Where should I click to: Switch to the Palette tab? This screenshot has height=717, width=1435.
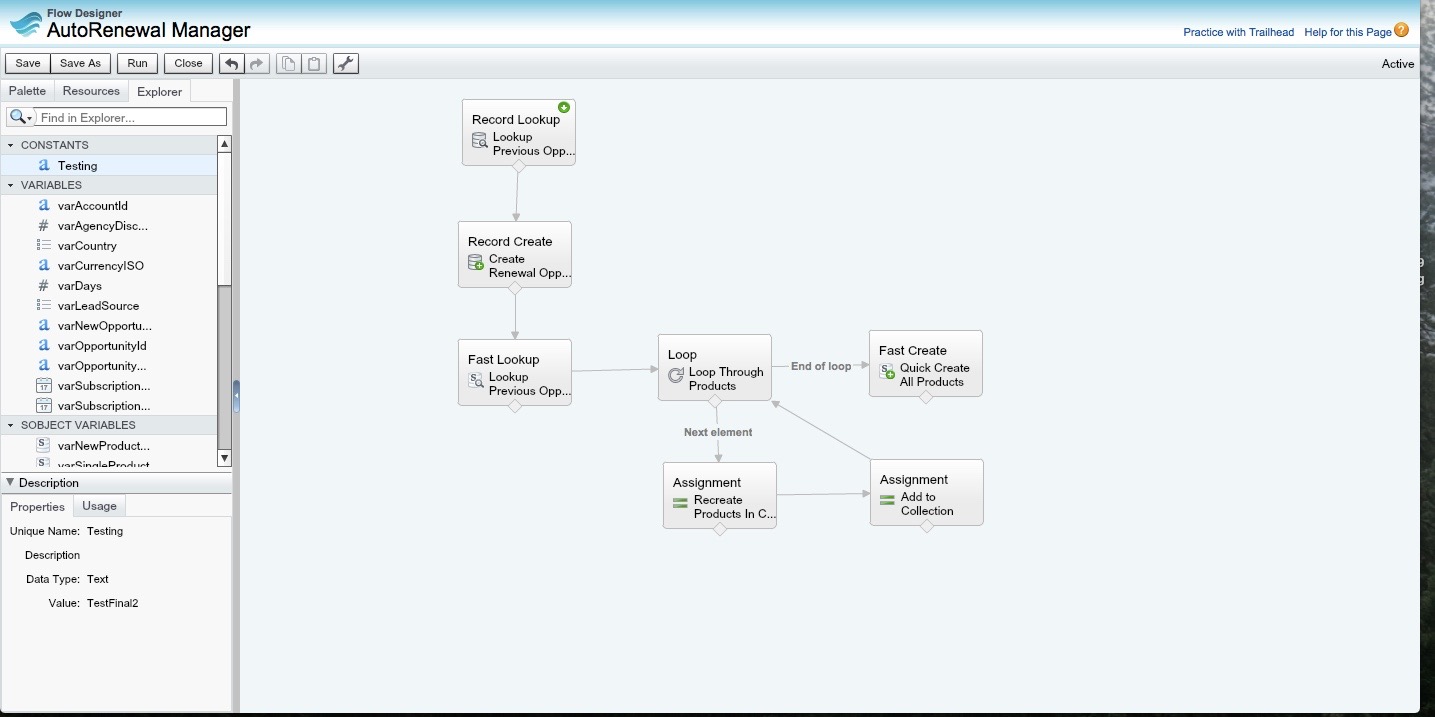pyautogui.click(x=27, y=91)
